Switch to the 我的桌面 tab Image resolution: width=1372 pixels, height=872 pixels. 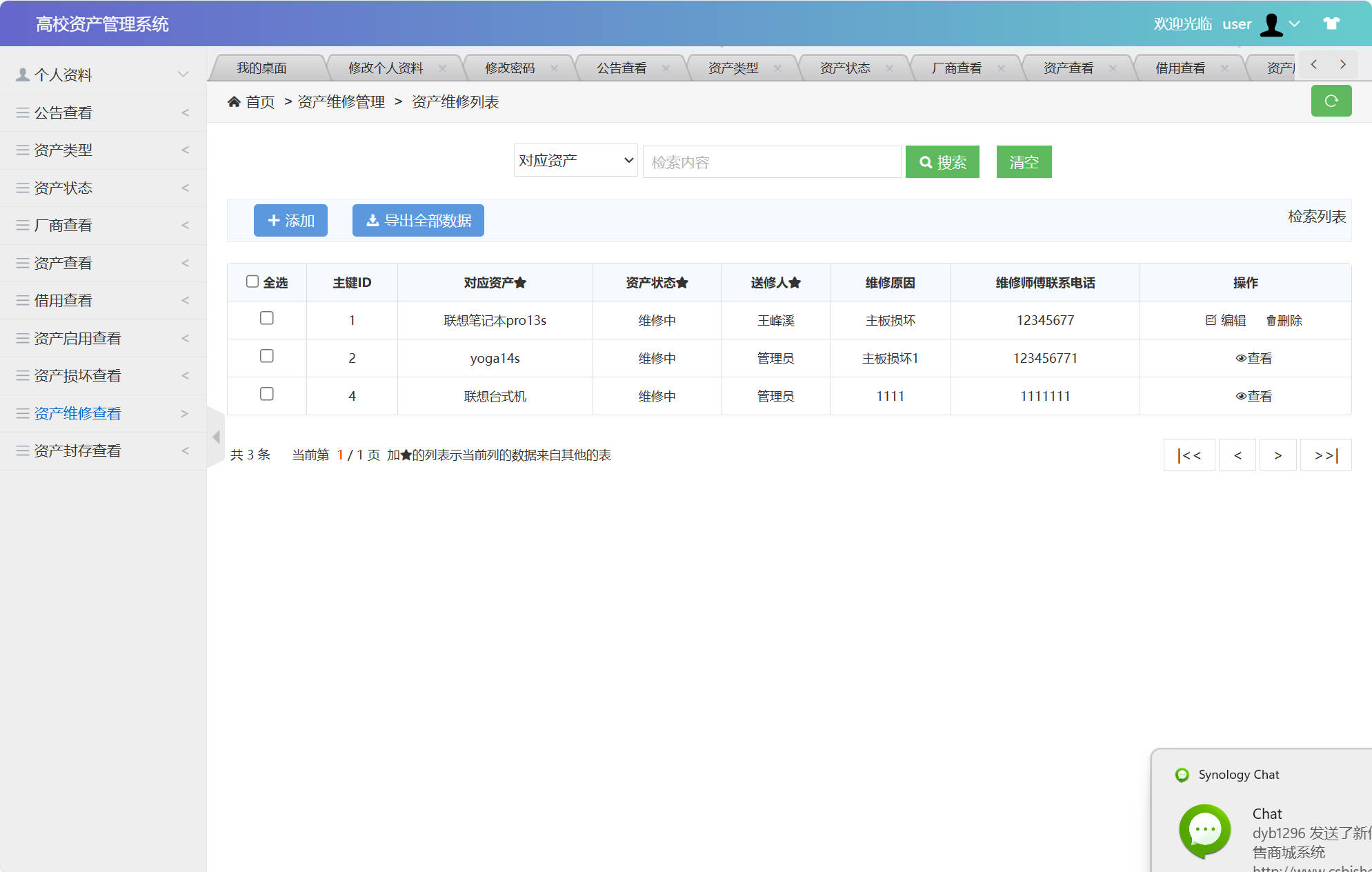tap(262, 67)
